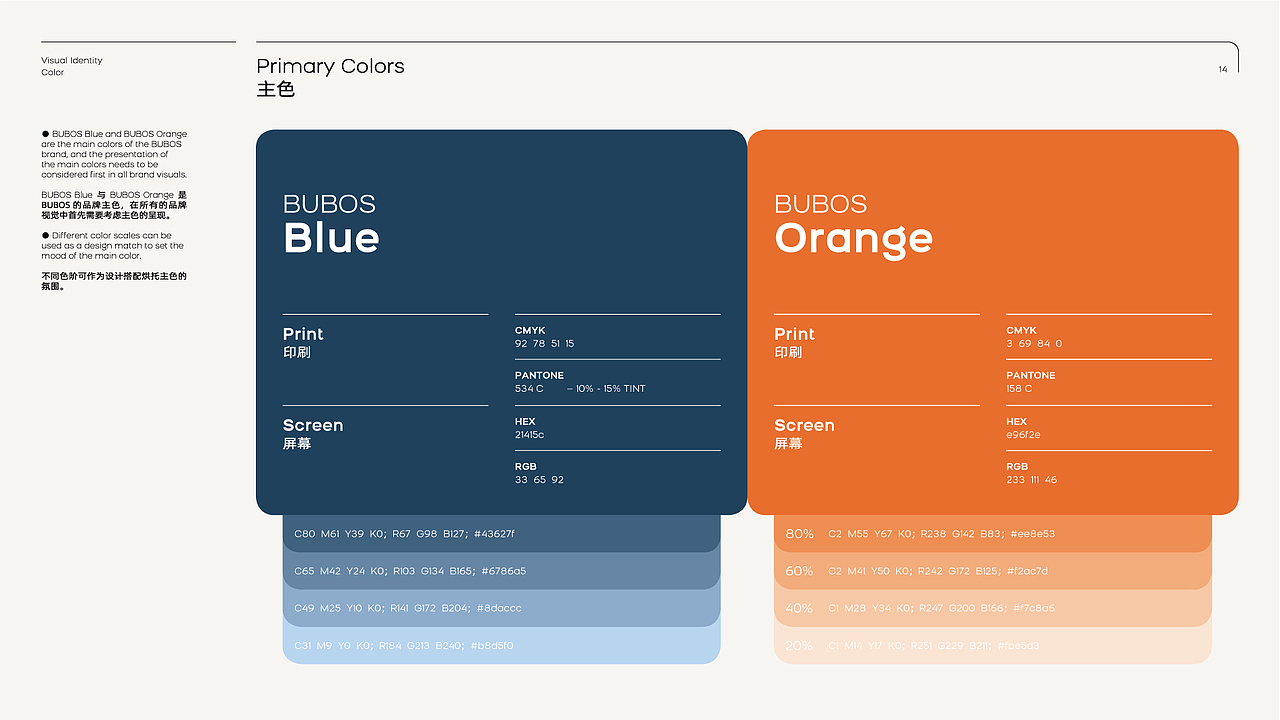This screenshot has height=720, width=1280.
Task: Click the blue RGB value '33 65 92'
Action: click(540, 480)
